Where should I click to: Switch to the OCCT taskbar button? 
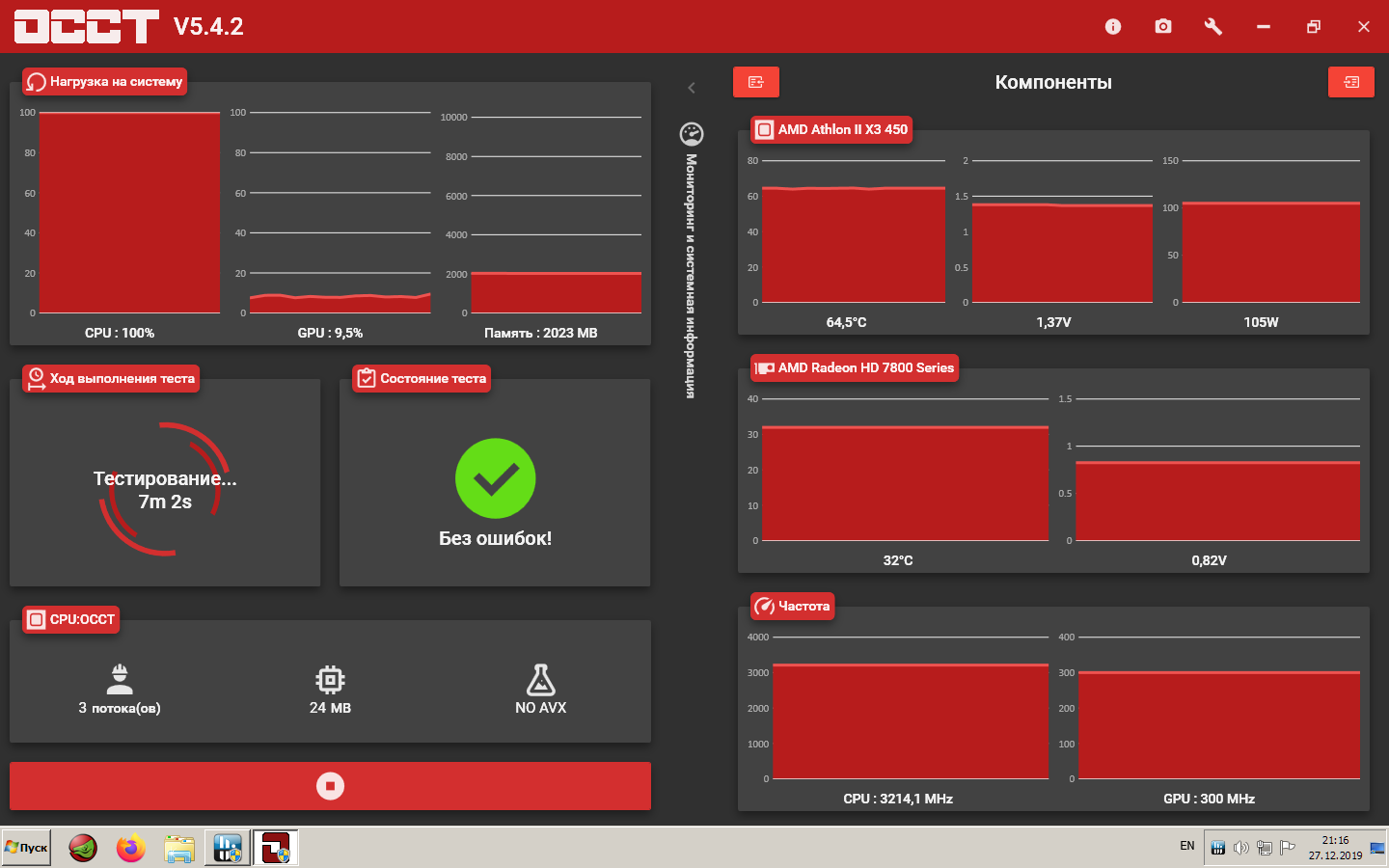276,848
